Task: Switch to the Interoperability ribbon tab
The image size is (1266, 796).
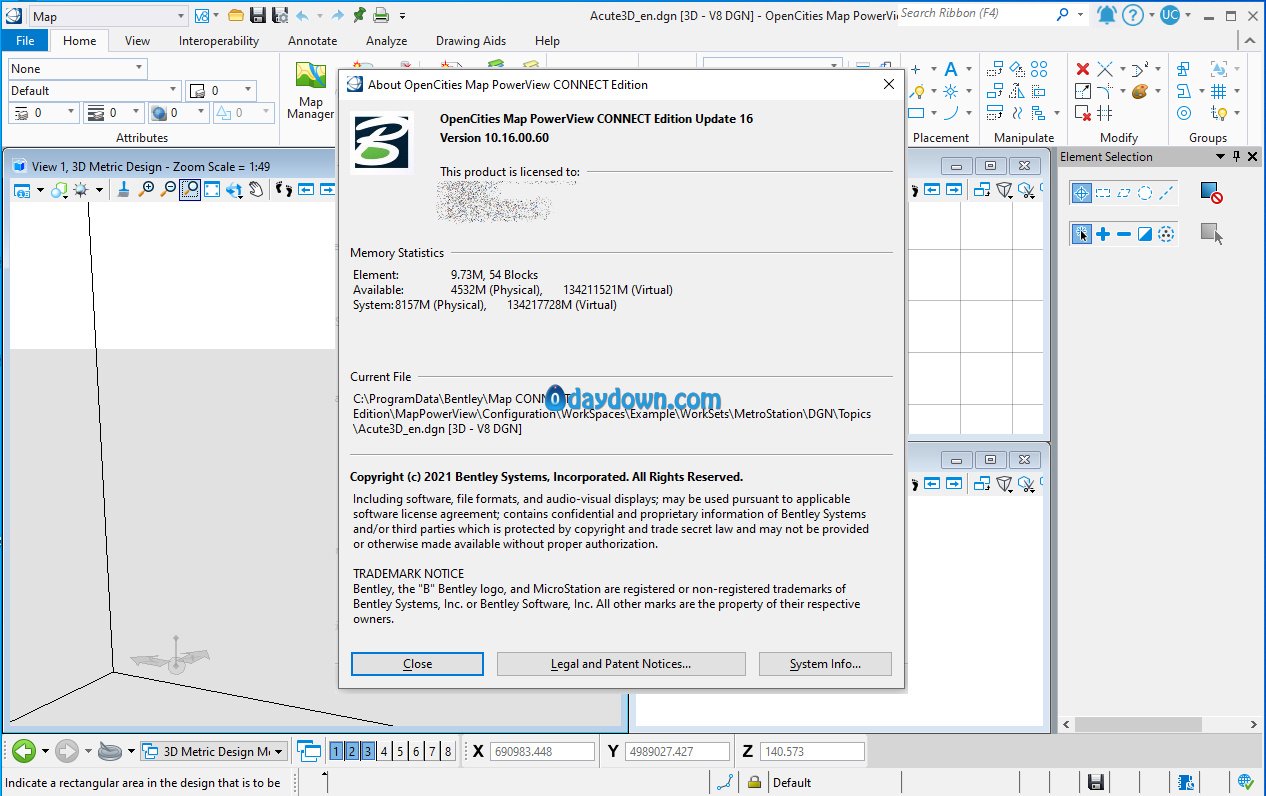Action: (219, 41)
